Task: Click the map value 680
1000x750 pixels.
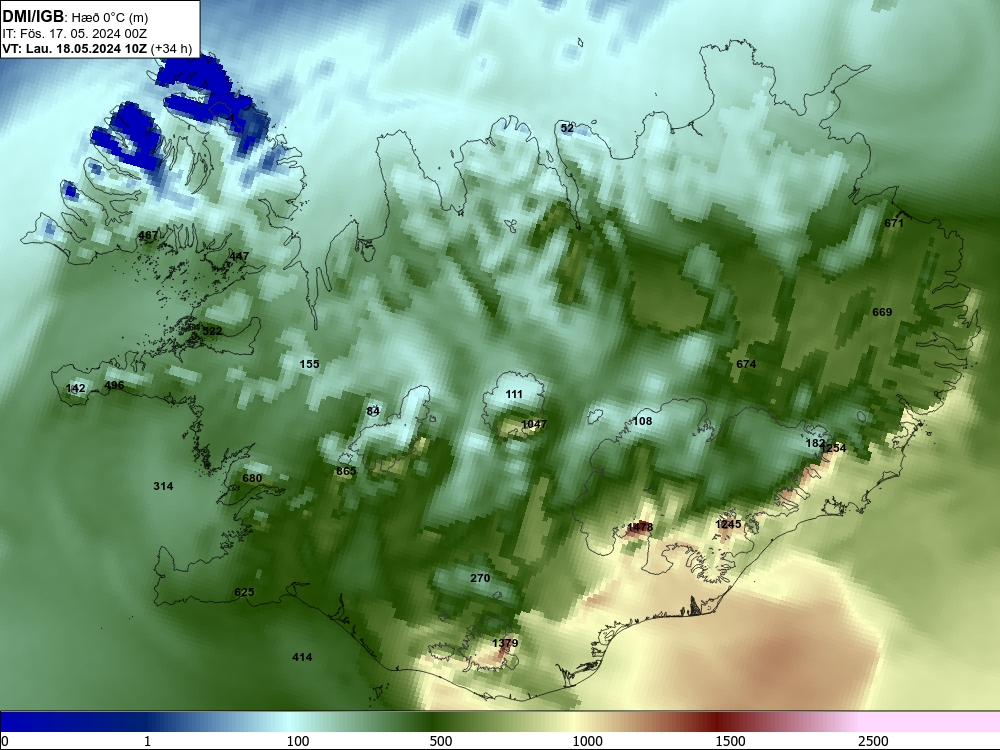Action: pos(252,478)
